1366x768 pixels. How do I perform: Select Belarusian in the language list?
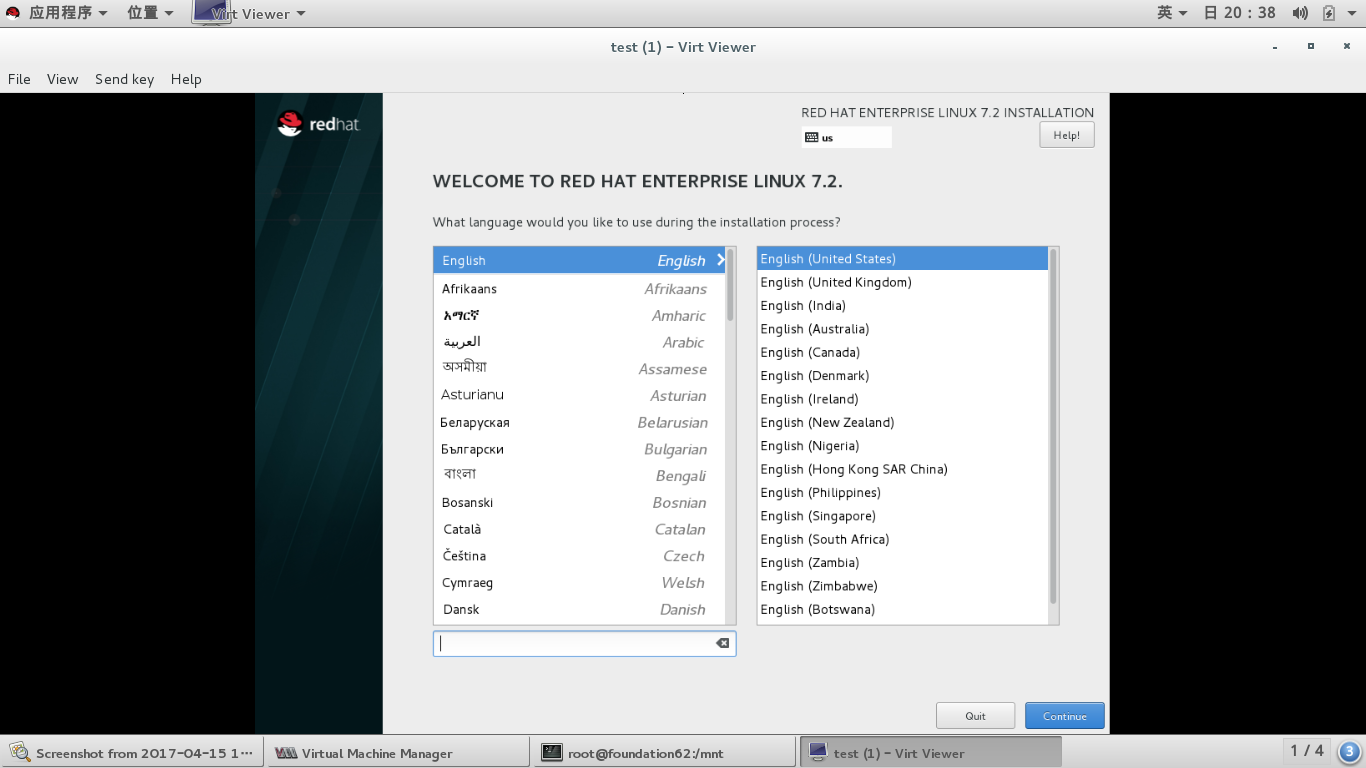click(x=580, y=423)
